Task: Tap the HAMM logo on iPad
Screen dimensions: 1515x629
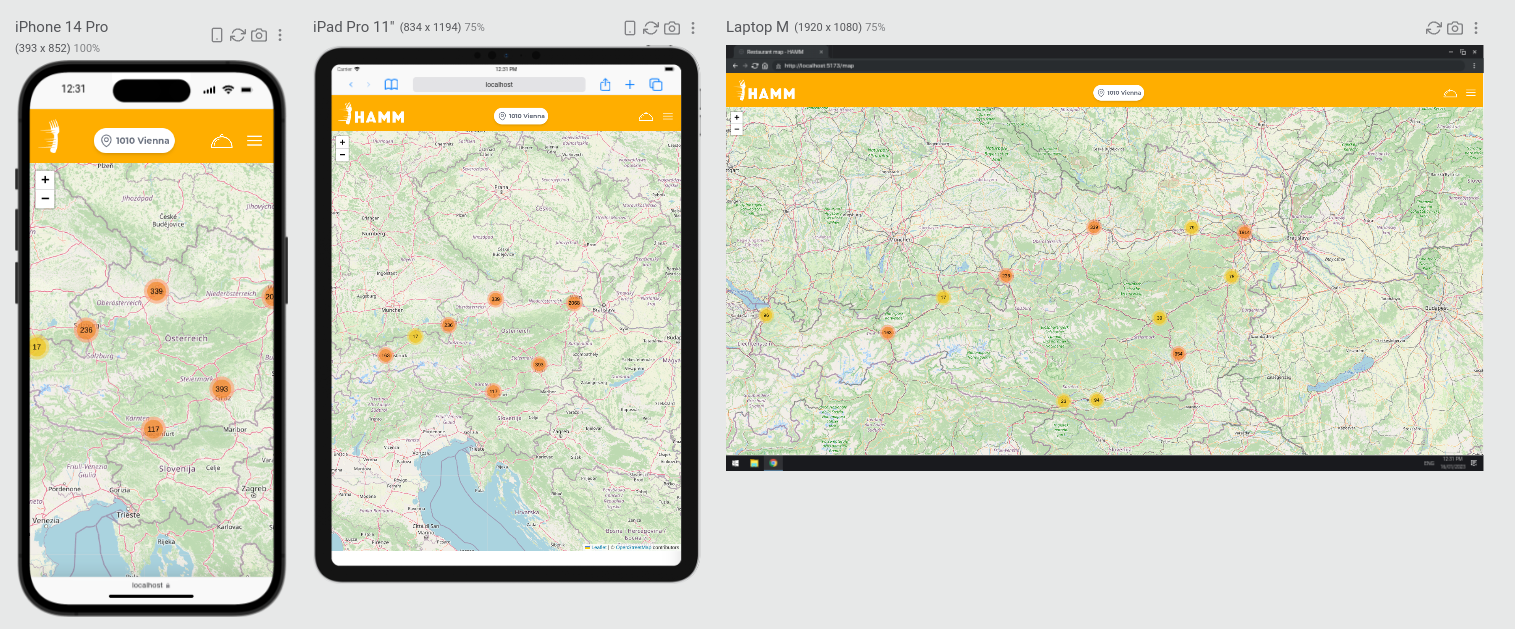Action: (x=372, y=116)
